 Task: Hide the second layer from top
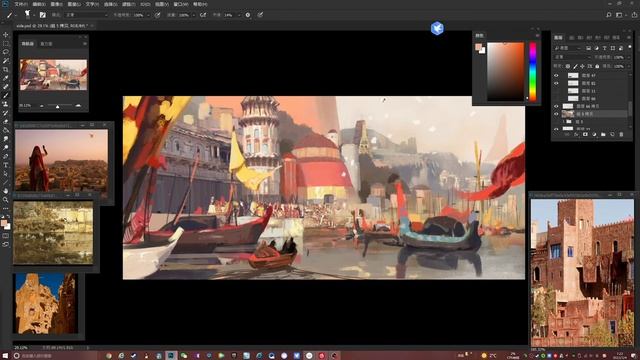556,83
